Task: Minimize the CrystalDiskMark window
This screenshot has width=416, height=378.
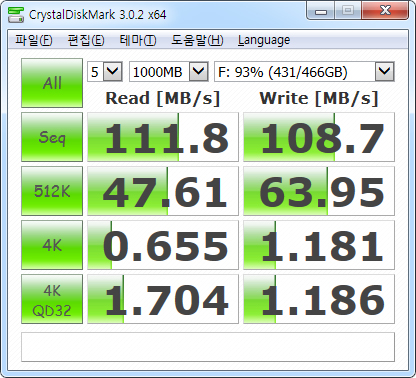Action: coord(321,11)
